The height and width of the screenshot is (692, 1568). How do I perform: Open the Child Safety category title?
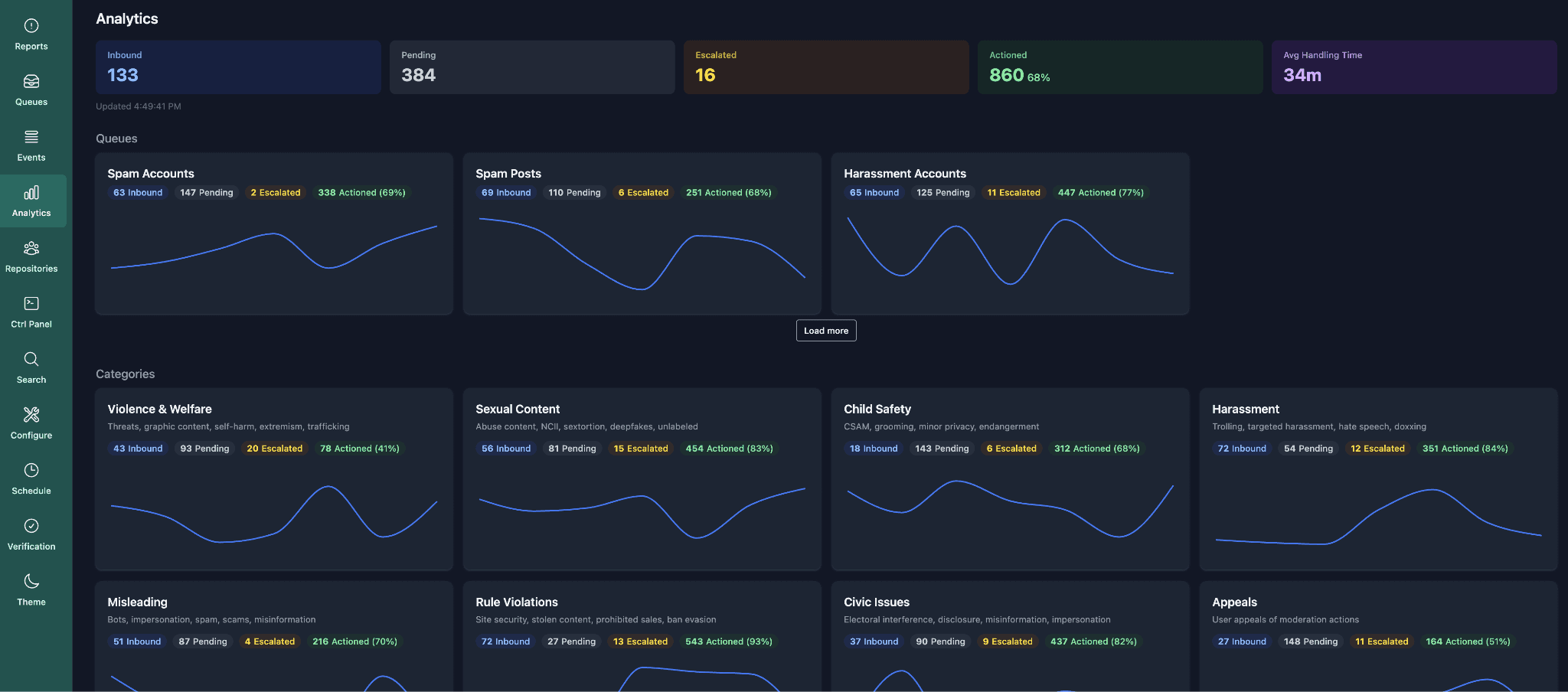coord(877,410)
